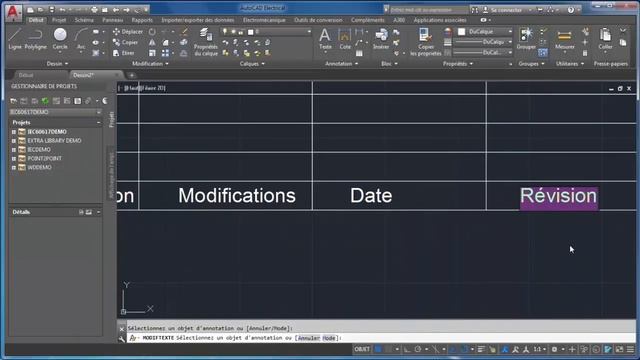Click the Help question mark icon
Viewport: 640px width, 360px height.
pos(571,9)
